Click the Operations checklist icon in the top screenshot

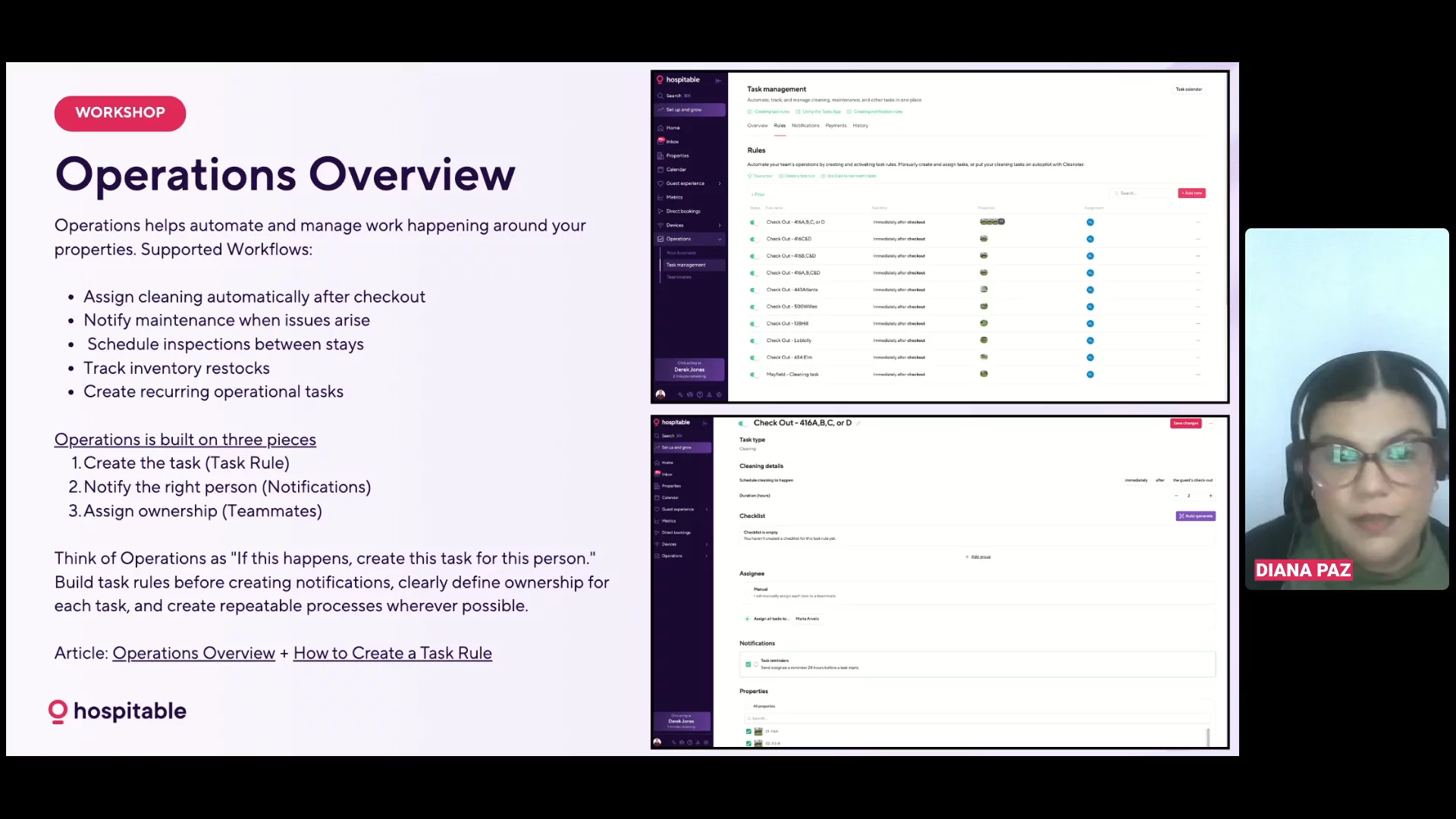point(661,239)
